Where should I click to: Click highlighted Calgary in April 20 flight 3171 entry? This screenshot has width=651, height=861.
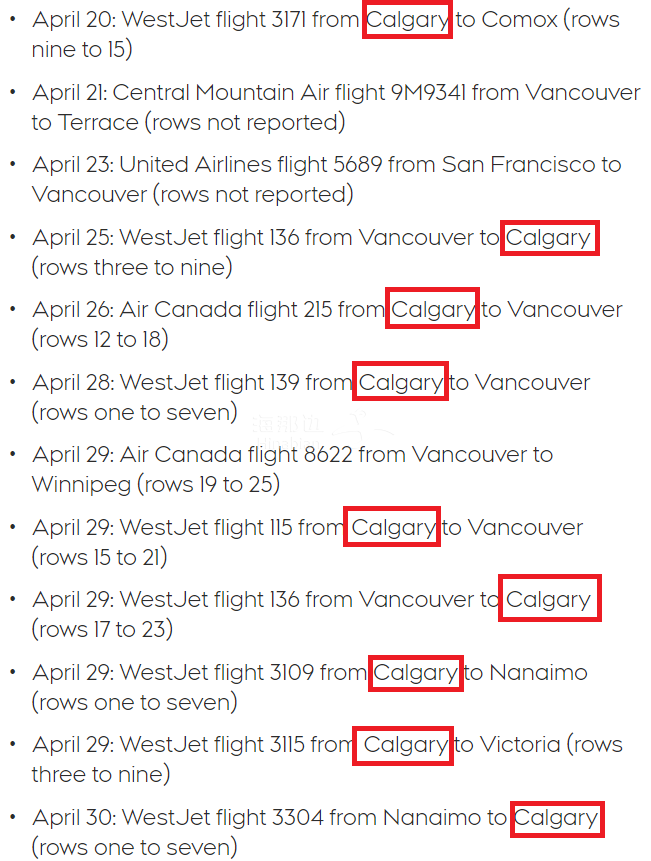tap(407, 20)
